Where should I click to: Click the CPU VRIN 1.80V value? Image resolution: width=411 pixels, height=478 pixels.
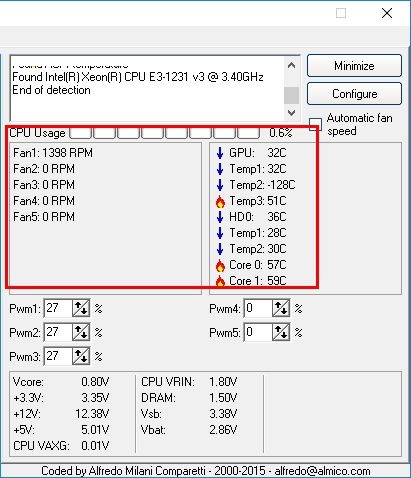[x=223, y=382]
